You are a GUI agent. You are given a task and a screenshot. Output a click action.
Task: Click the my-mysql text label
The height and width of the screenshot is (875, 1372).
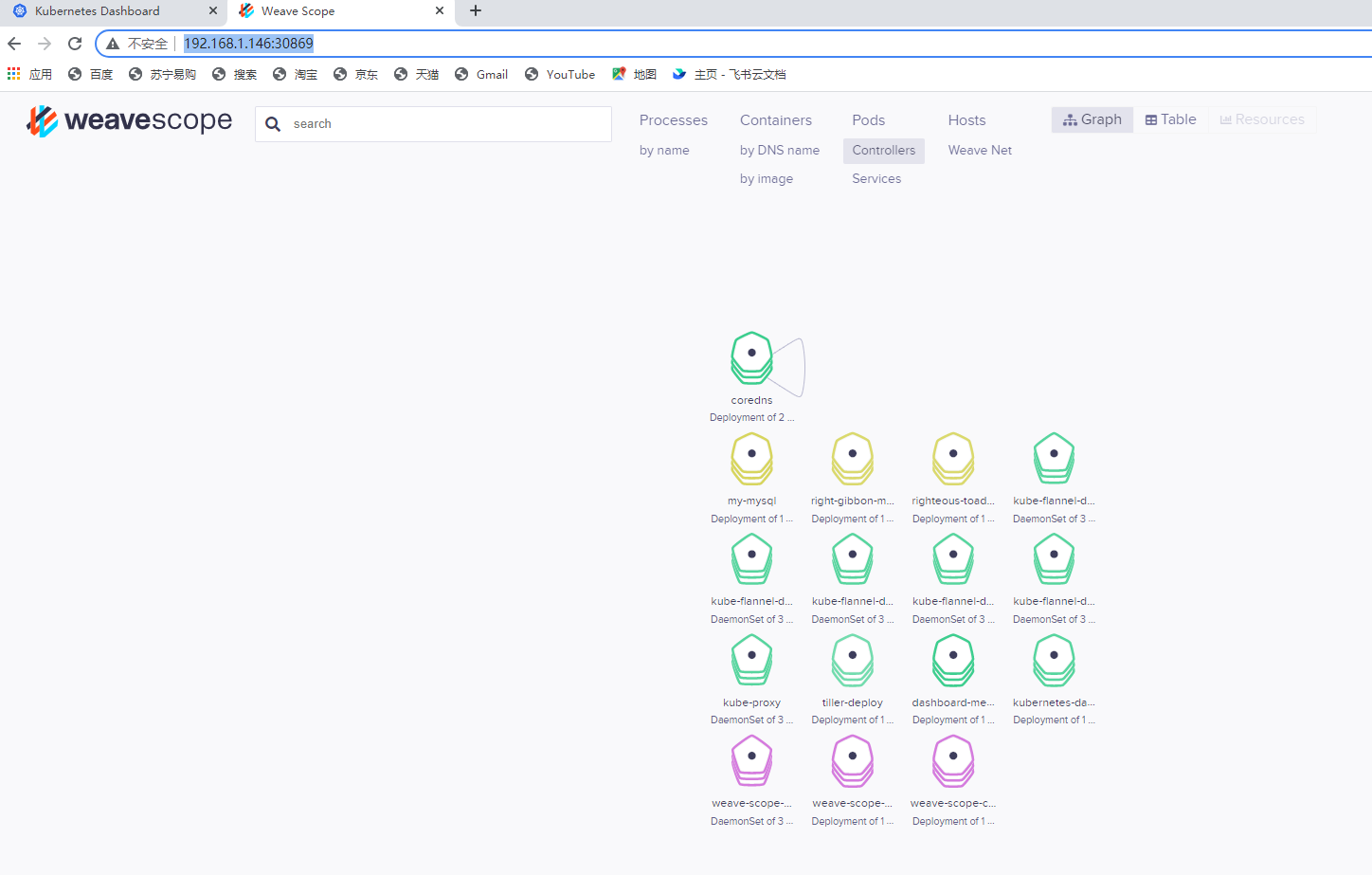[x=751, y=501]
